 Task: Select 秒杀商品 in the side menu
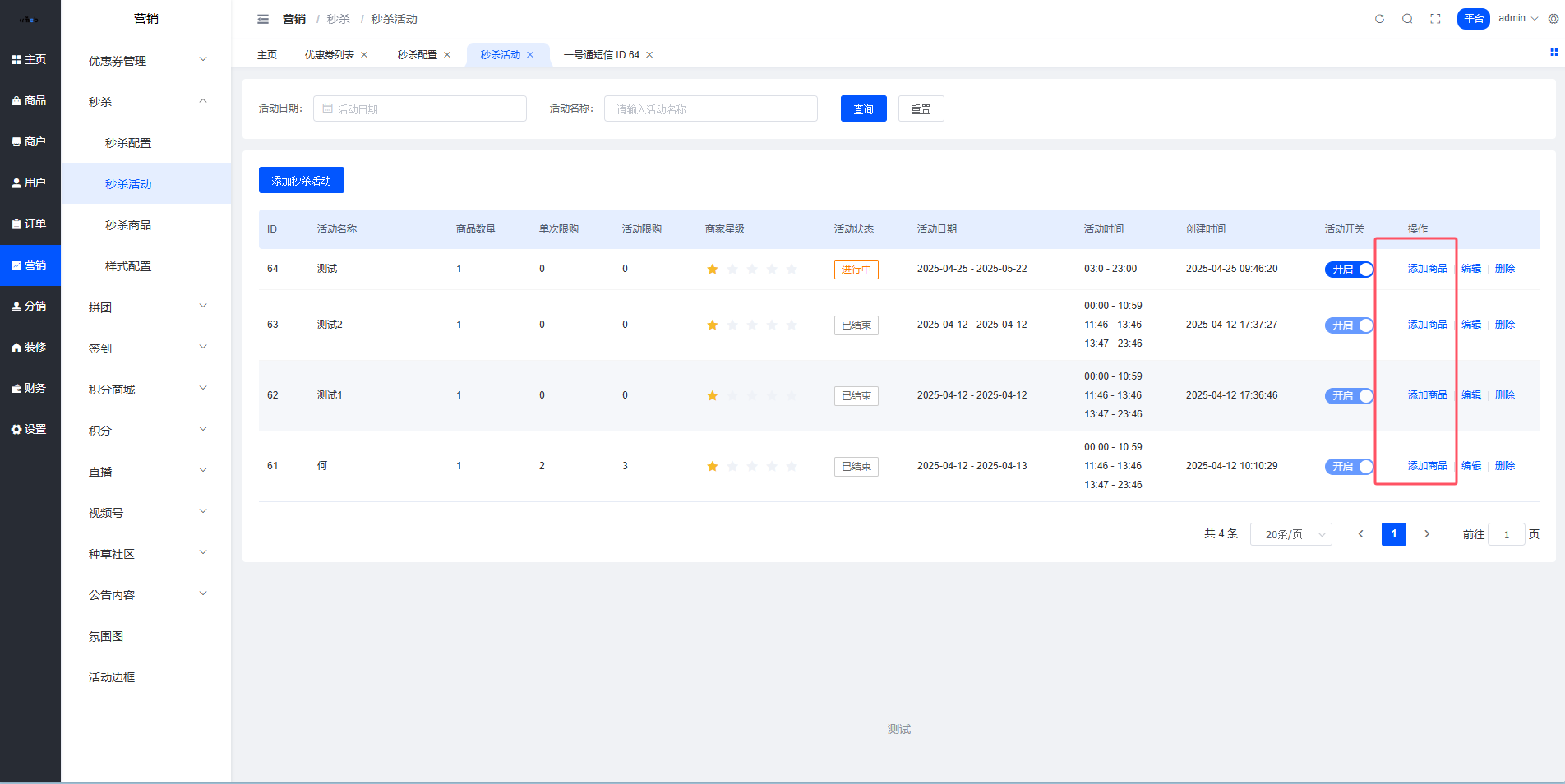click(128, 225)
